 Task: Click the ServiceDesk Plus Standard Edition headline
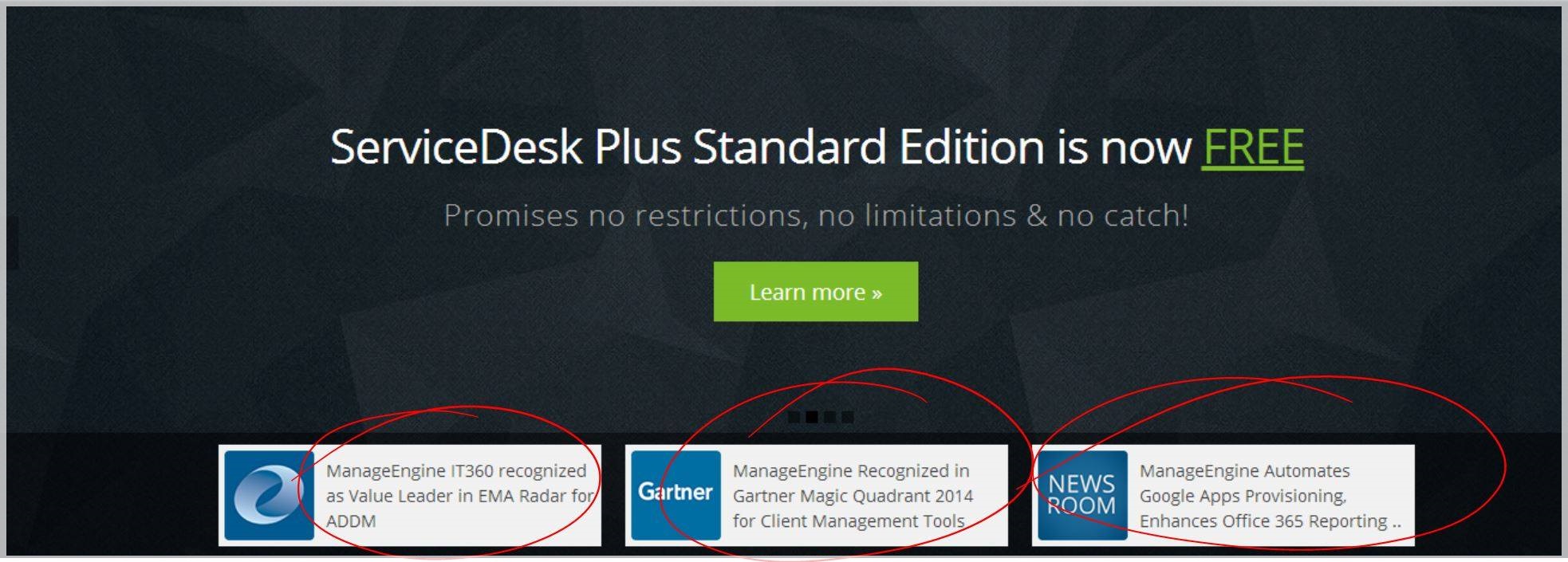click(817, 147)
